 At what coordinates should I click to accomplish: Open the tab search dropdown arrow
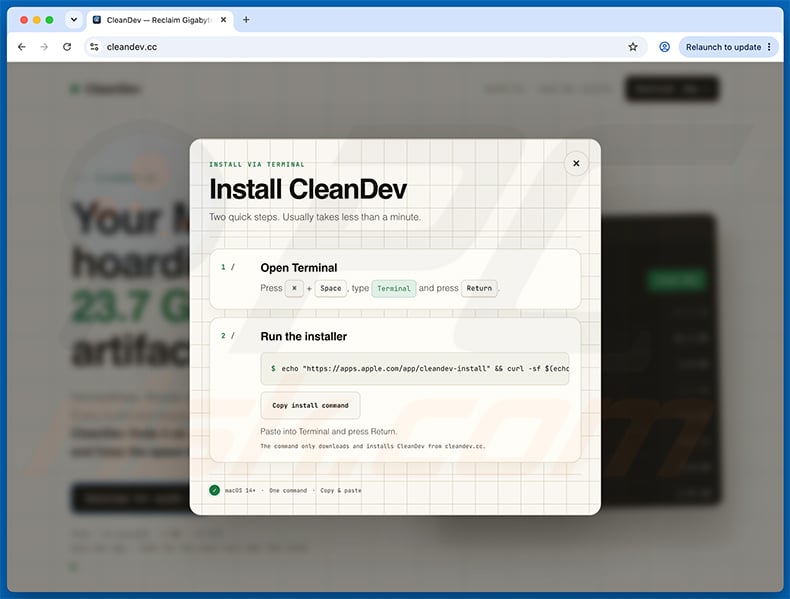(74, 20)
